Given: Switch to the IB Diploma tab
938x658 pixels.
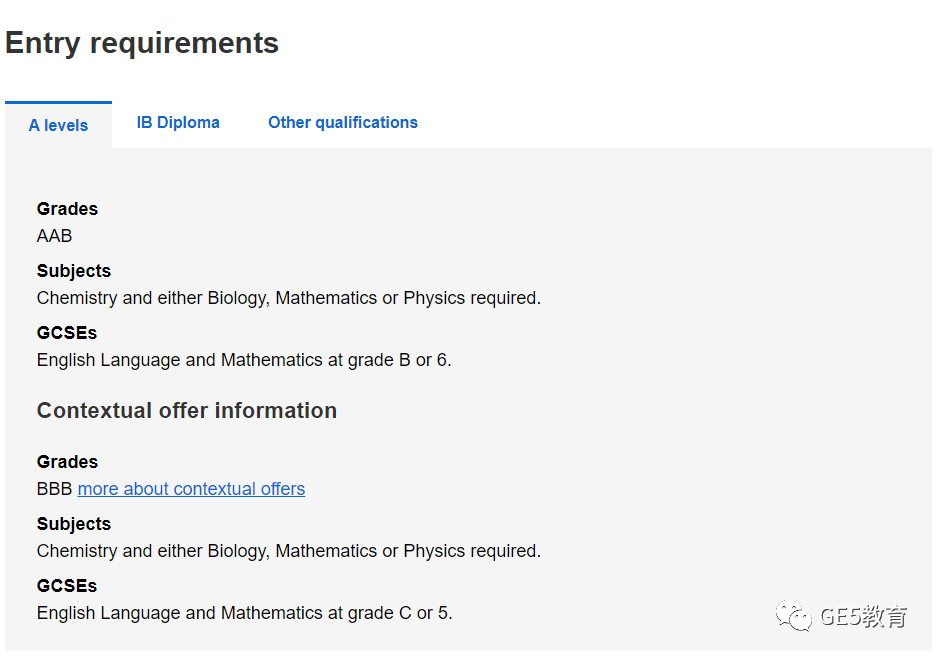Looking at the screenshot, I should tap(178, 123).
